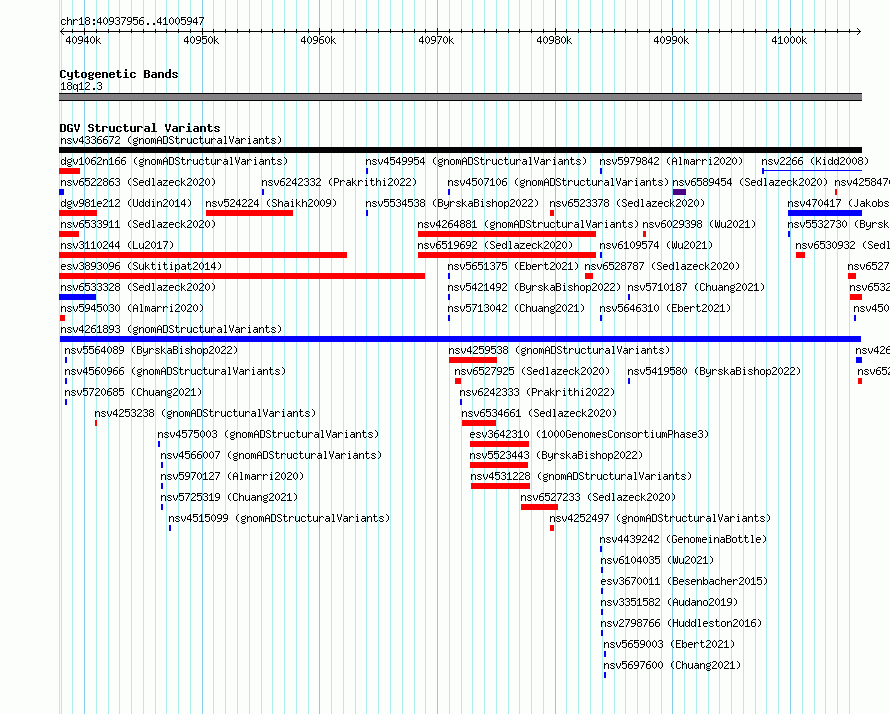This screenshot has width=890, height=714.
Task: Open nsv6522863 Sedlazeck2020 variant
Action: pyautogui.click(x=138, y=182)
